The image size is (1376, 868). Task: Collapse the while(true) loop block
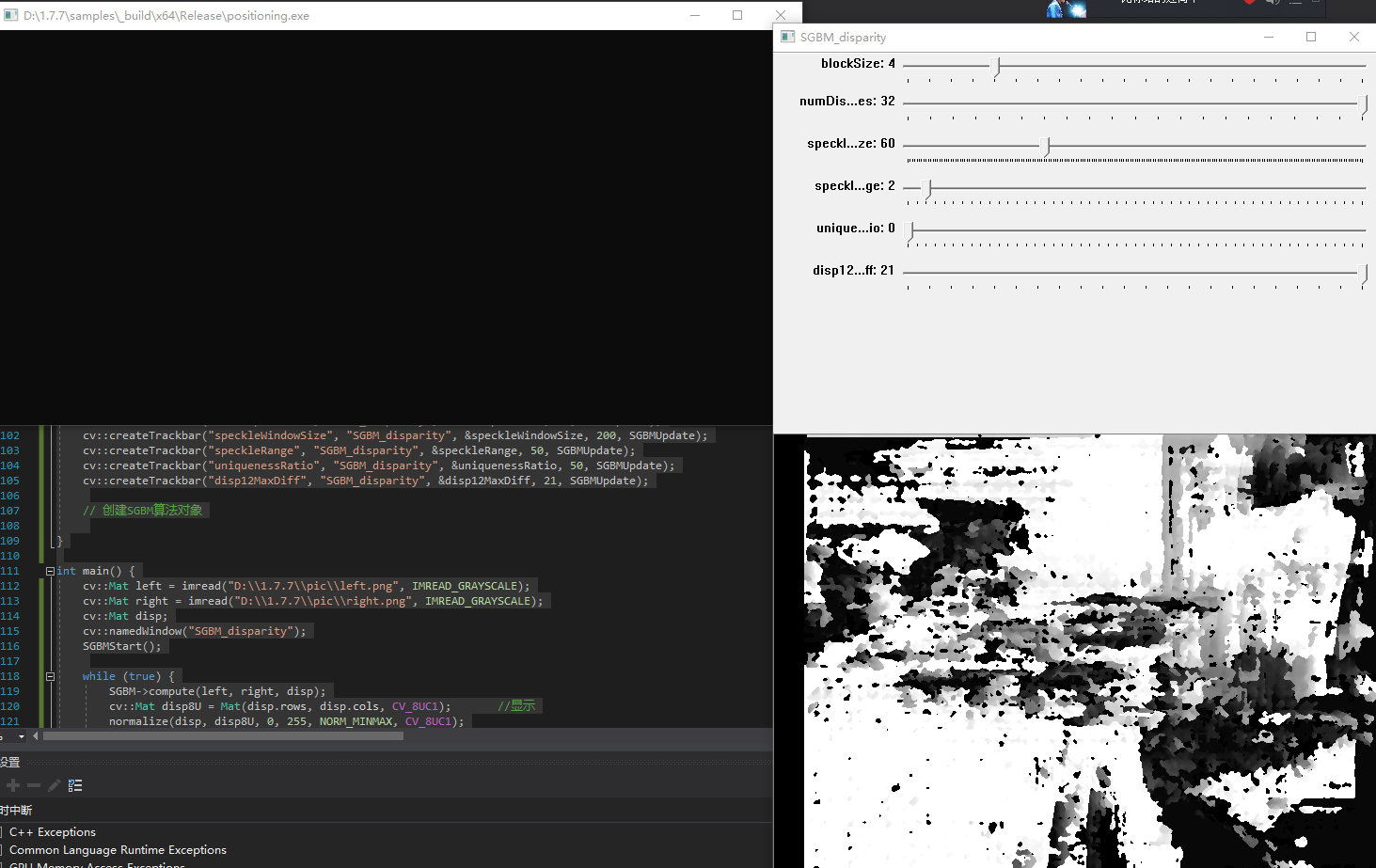(50, 675)
